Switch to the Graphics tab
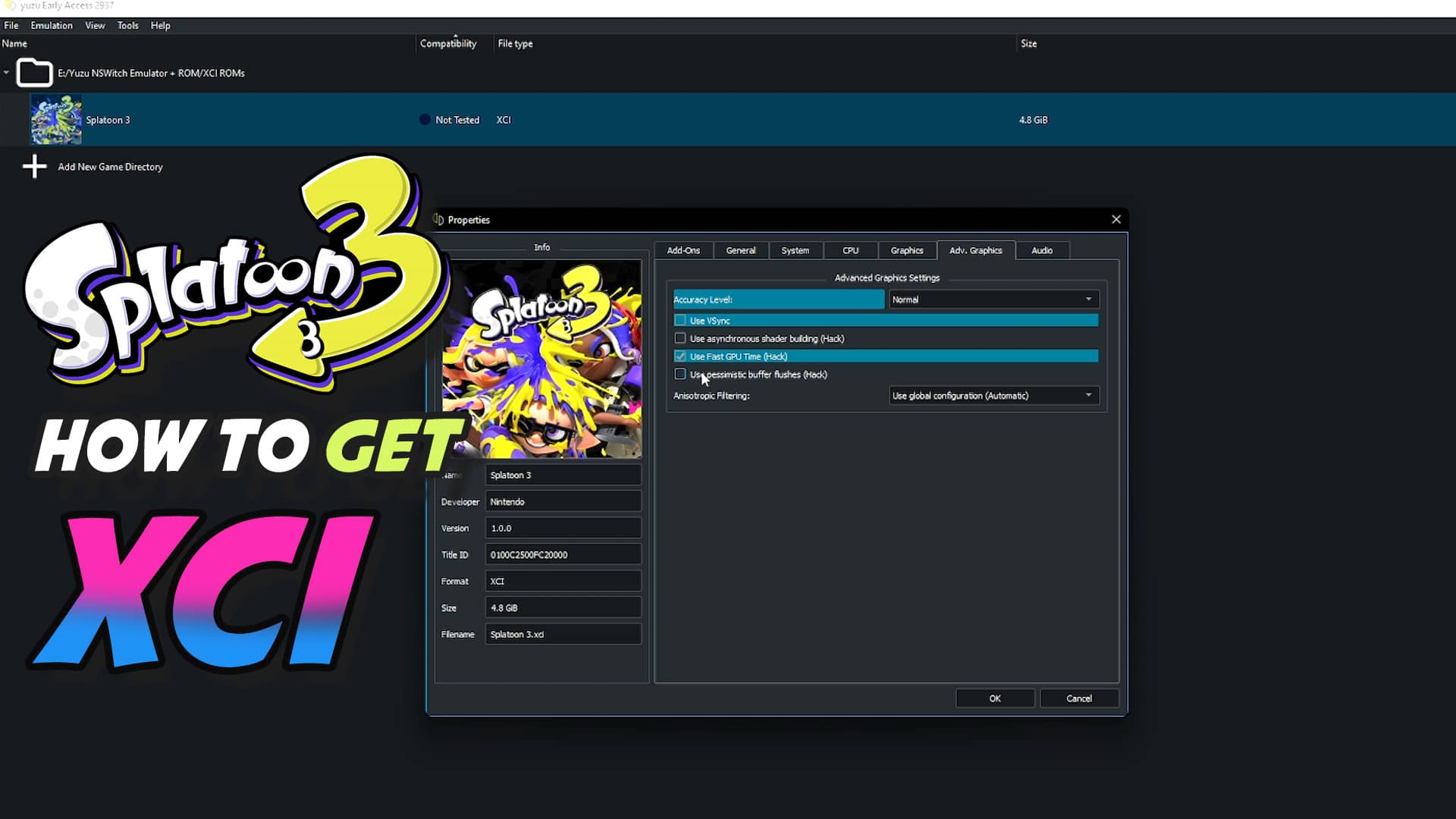The width and height of the screenshot is (1456, 819). (906, 250)
